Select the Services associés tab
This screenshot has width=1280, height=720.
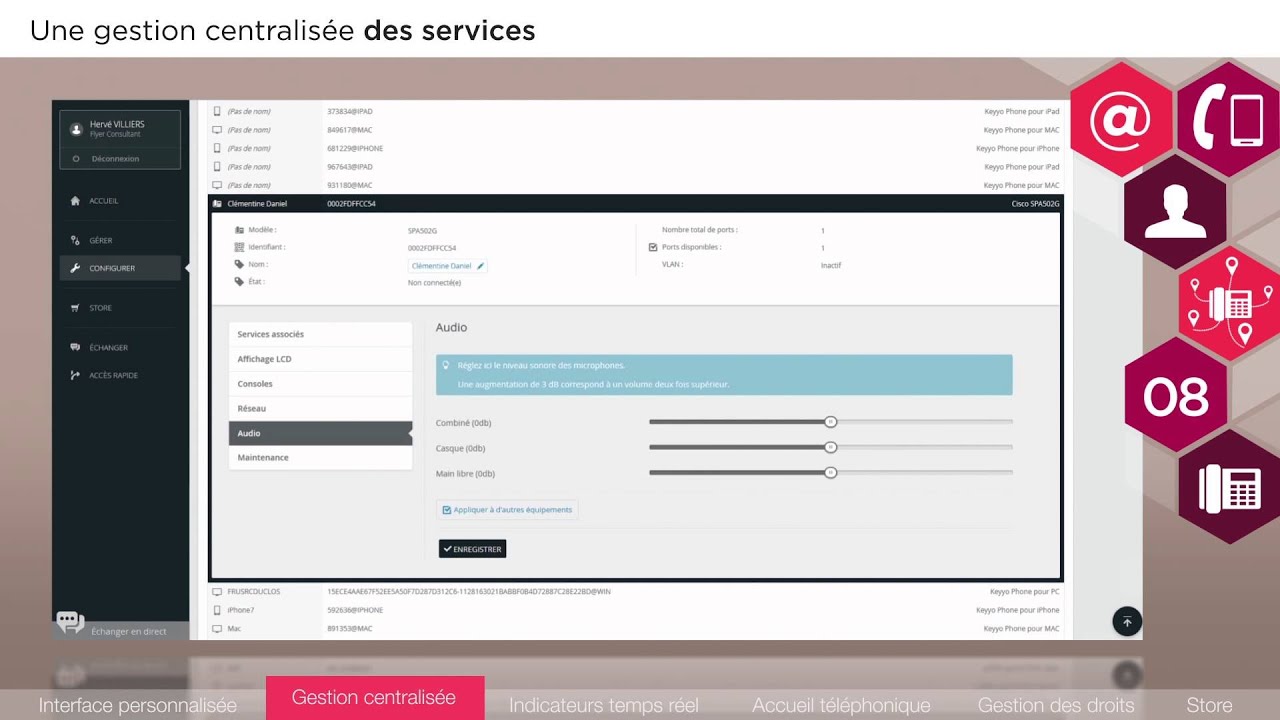(320, 334)
